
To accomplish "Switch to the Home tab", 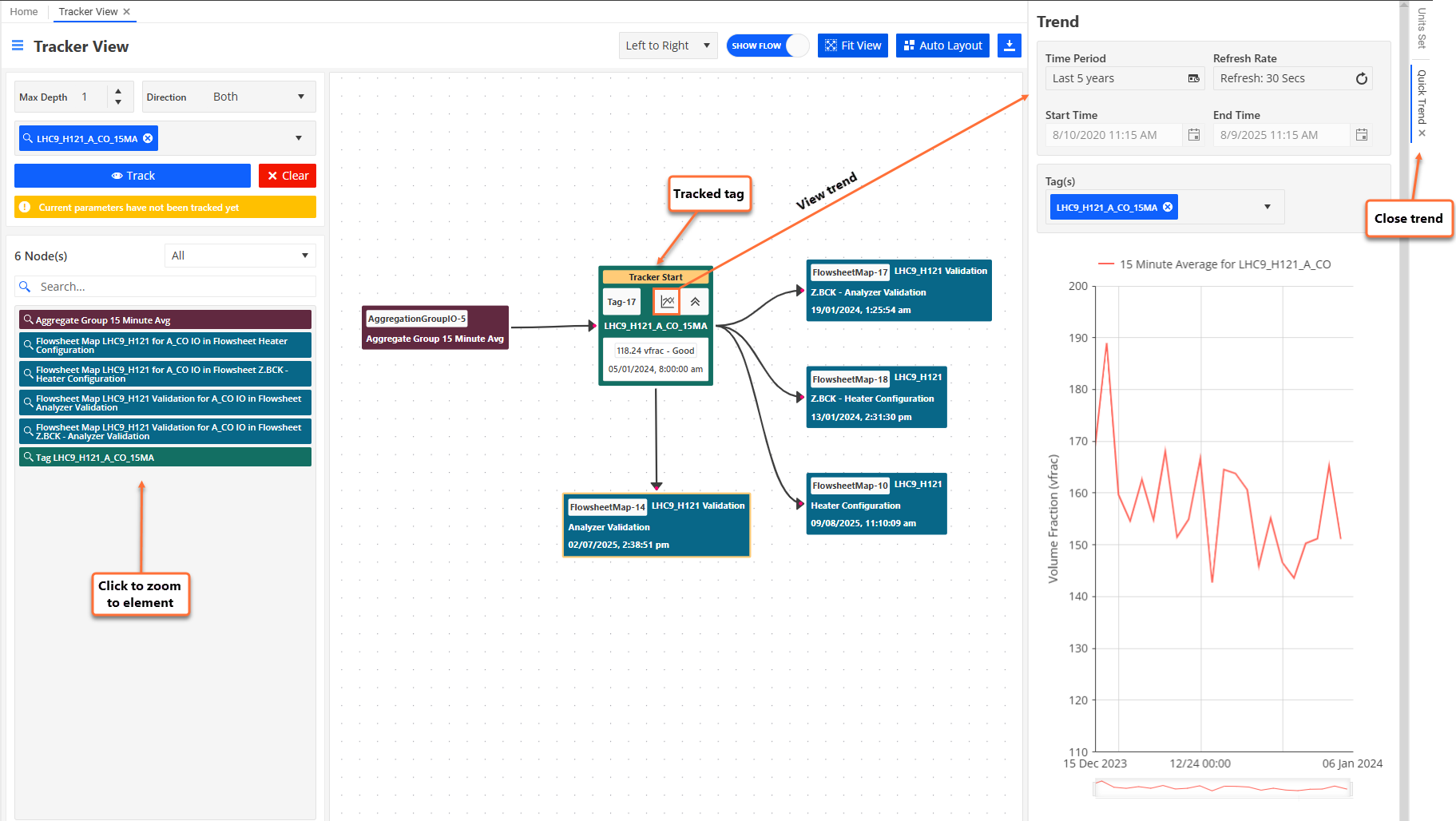I will coord(24,12).
